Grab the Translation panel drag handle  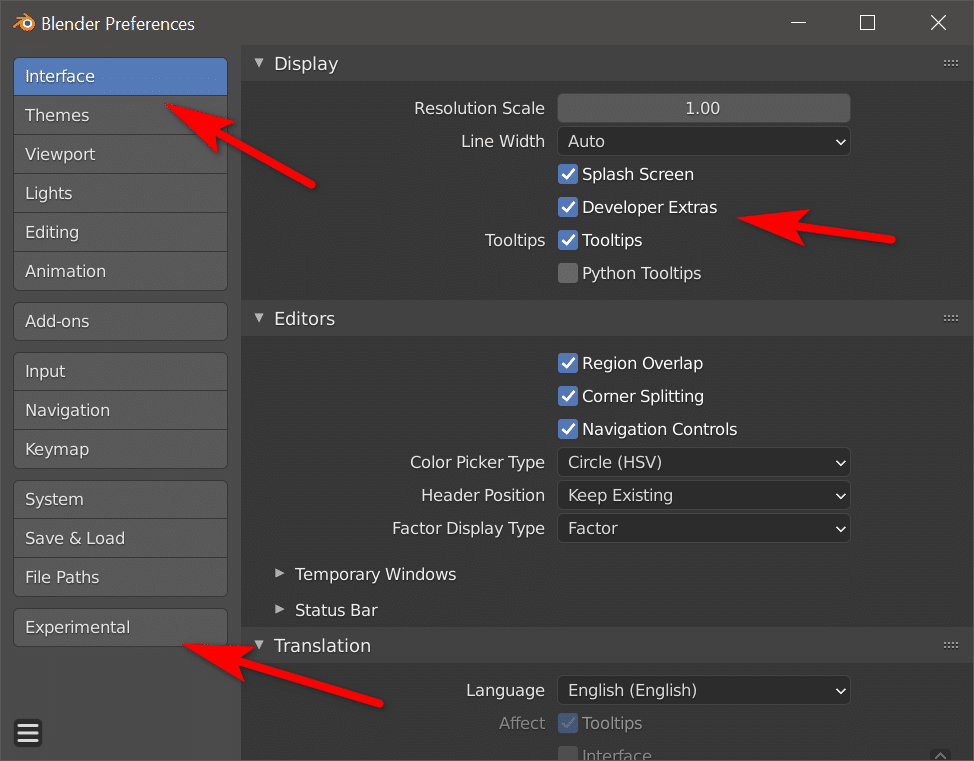click(950, 645)
